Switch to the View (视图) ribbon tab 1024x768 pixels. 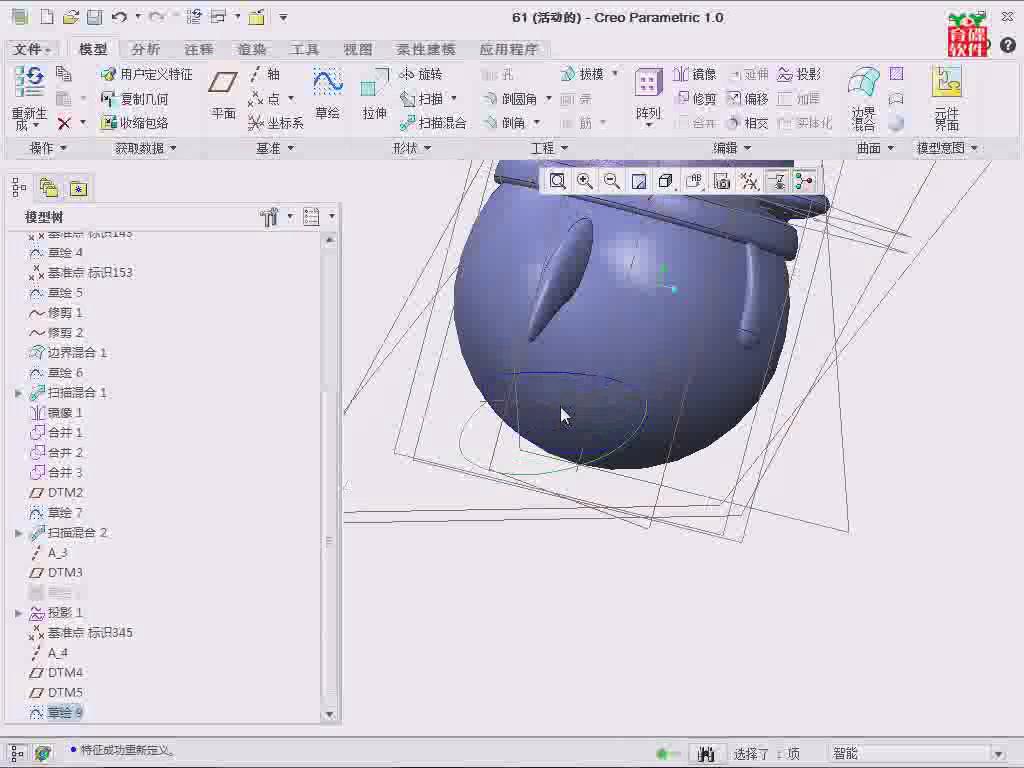coord(358,49)
